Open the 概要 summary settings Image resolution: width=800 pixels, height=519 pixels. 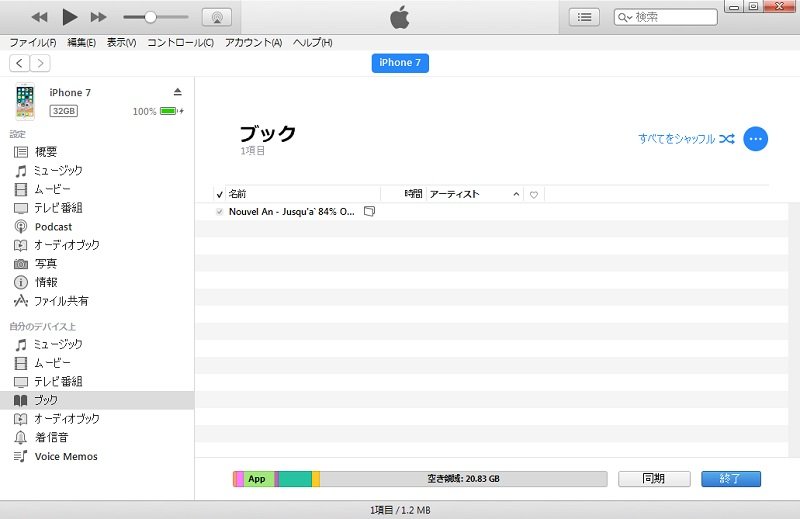[x=97, y=152]
